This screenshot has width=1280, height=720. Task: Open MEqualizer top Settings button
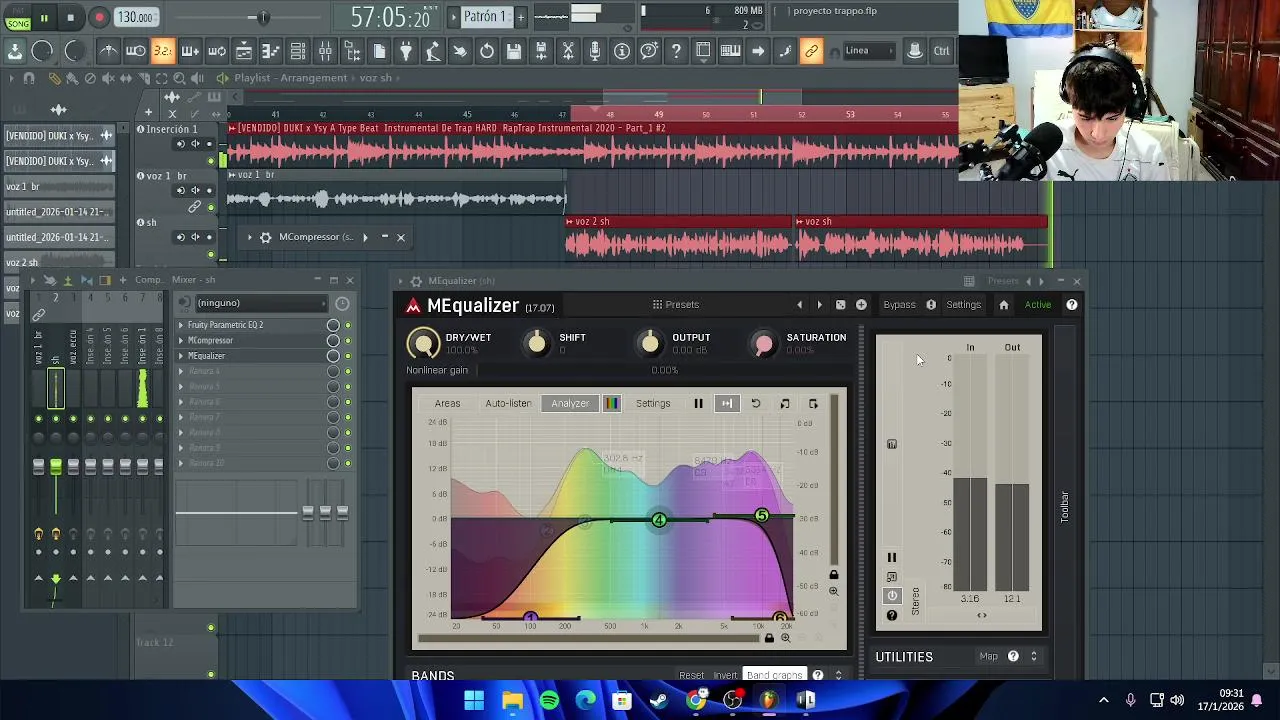(964, 305)
